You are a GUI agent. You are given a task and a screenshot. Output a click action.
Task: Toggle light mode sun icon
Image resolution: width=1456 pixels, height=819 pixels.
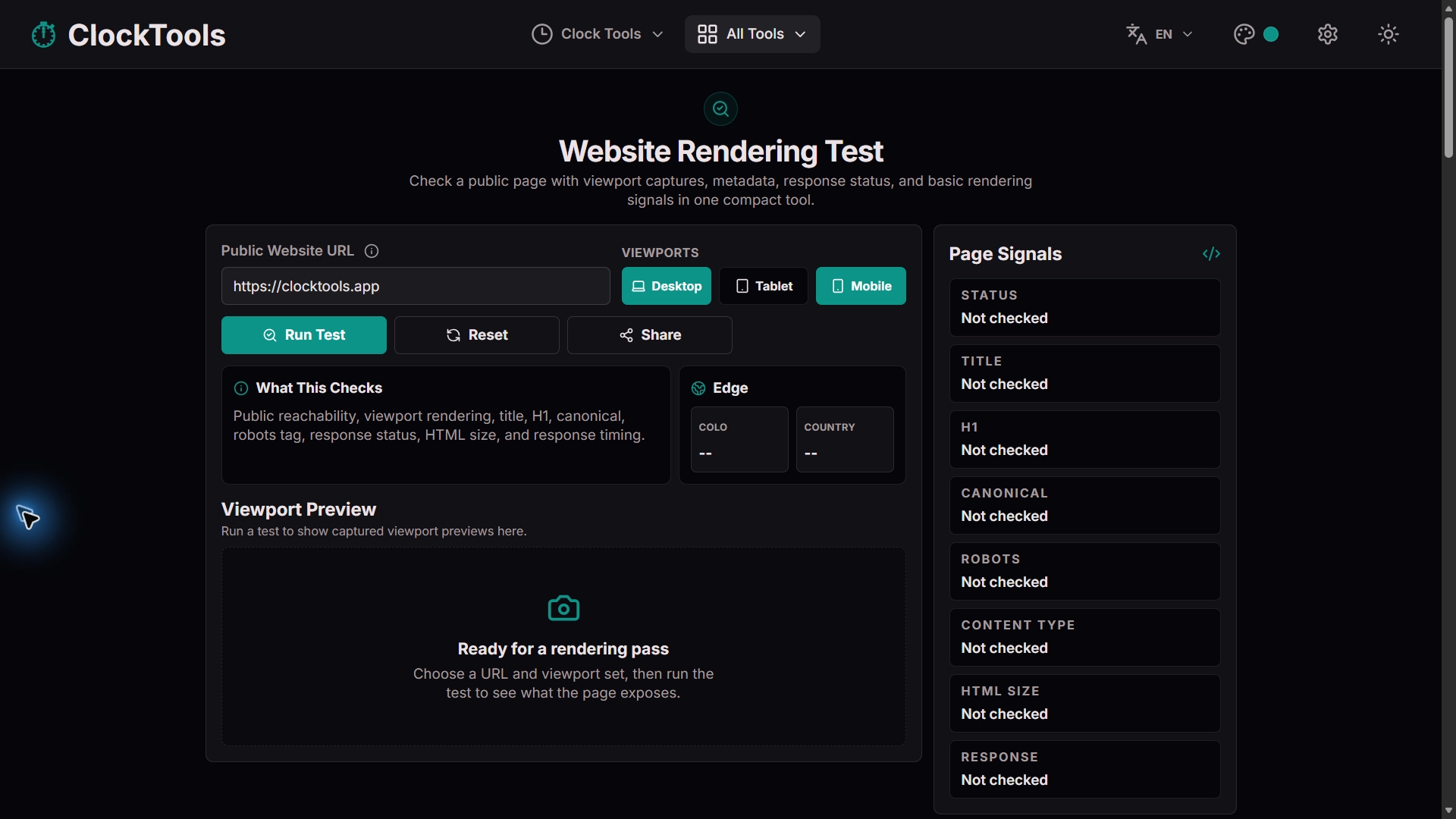click(x=1389, y=34)
